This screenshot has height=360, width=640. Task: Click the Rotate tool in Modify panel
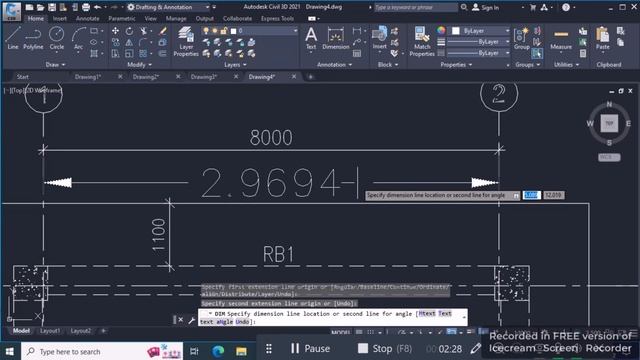[129, 31]
